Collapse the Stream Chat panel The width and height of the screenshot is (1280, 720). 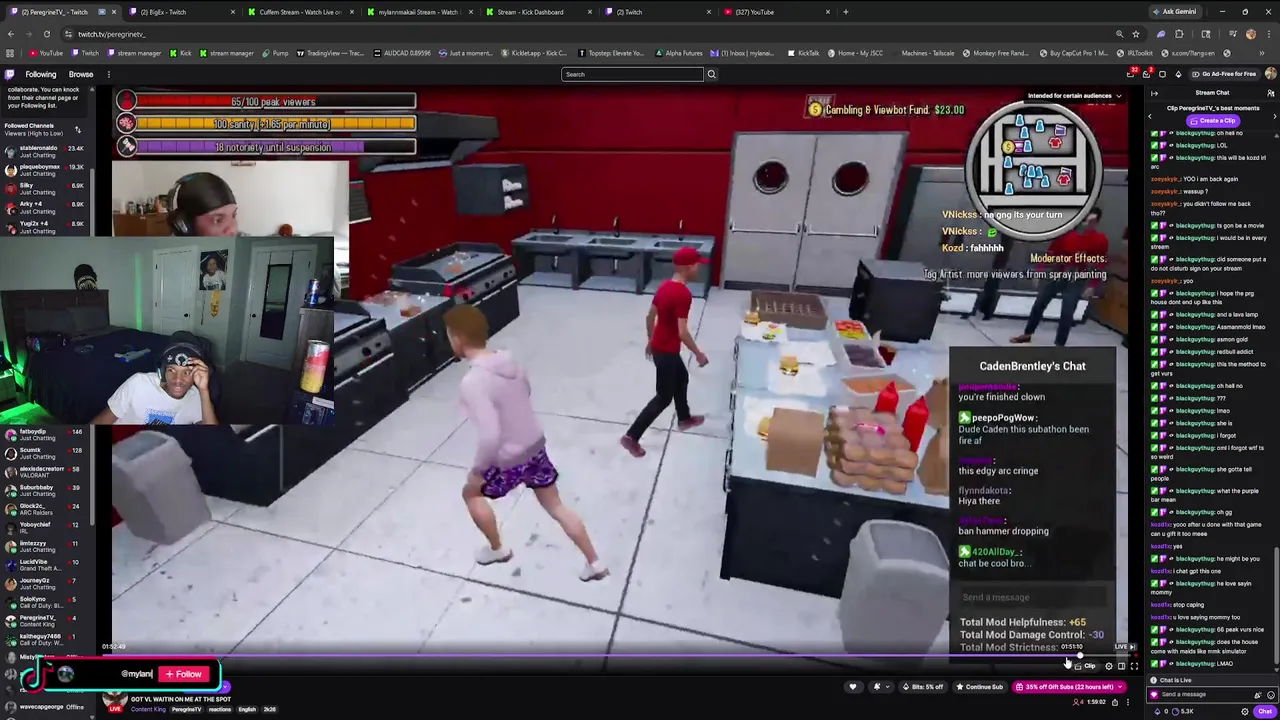pyautogui.click(x=1154, y=93)
